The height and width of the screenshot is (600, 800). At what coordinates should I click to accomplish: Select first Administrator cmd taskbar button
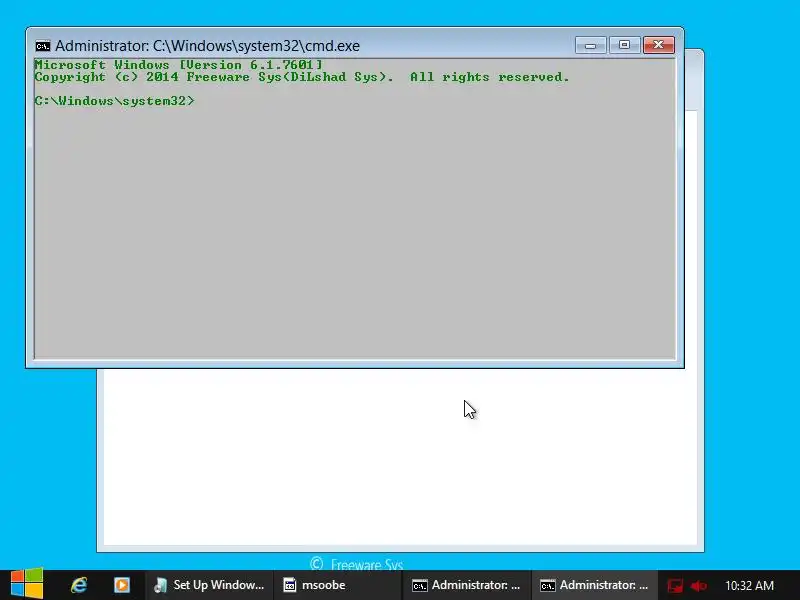(466, 585)
